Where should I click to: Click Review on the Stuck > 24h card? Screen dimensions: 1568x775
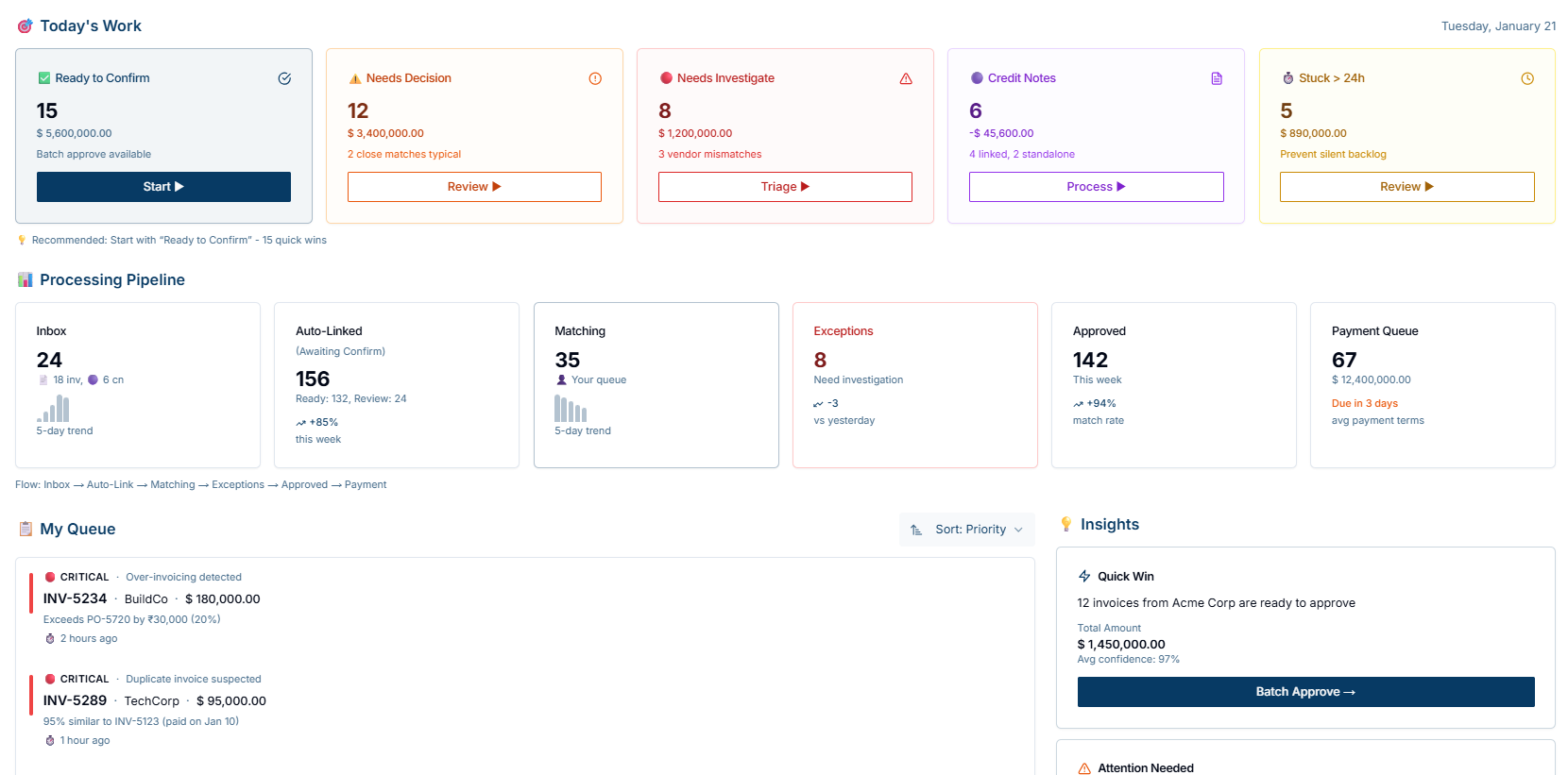coord(1406,187)
